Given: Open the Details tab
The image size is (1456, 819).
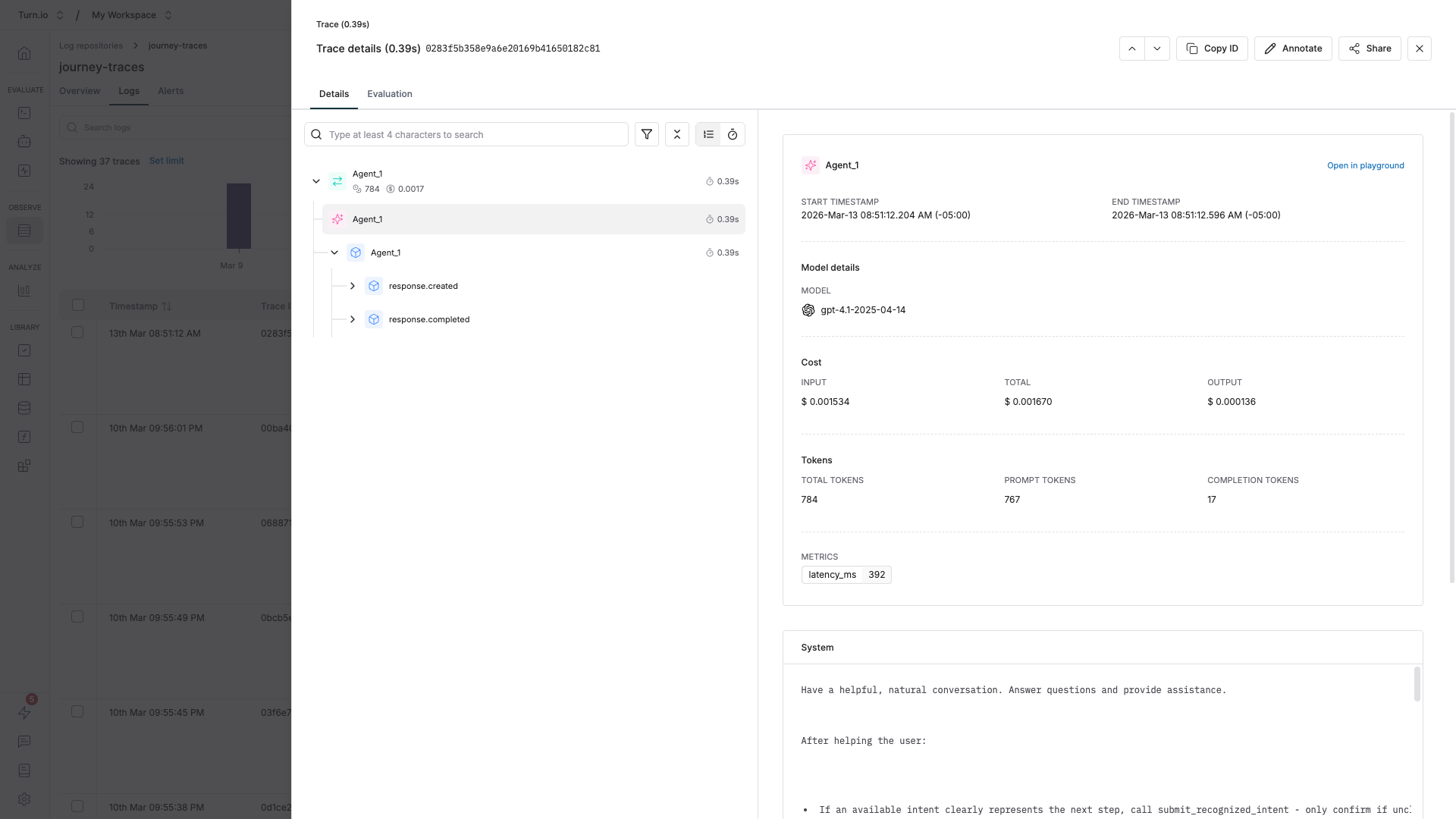Looking at the screenshot, I should (x=334, y=94).
